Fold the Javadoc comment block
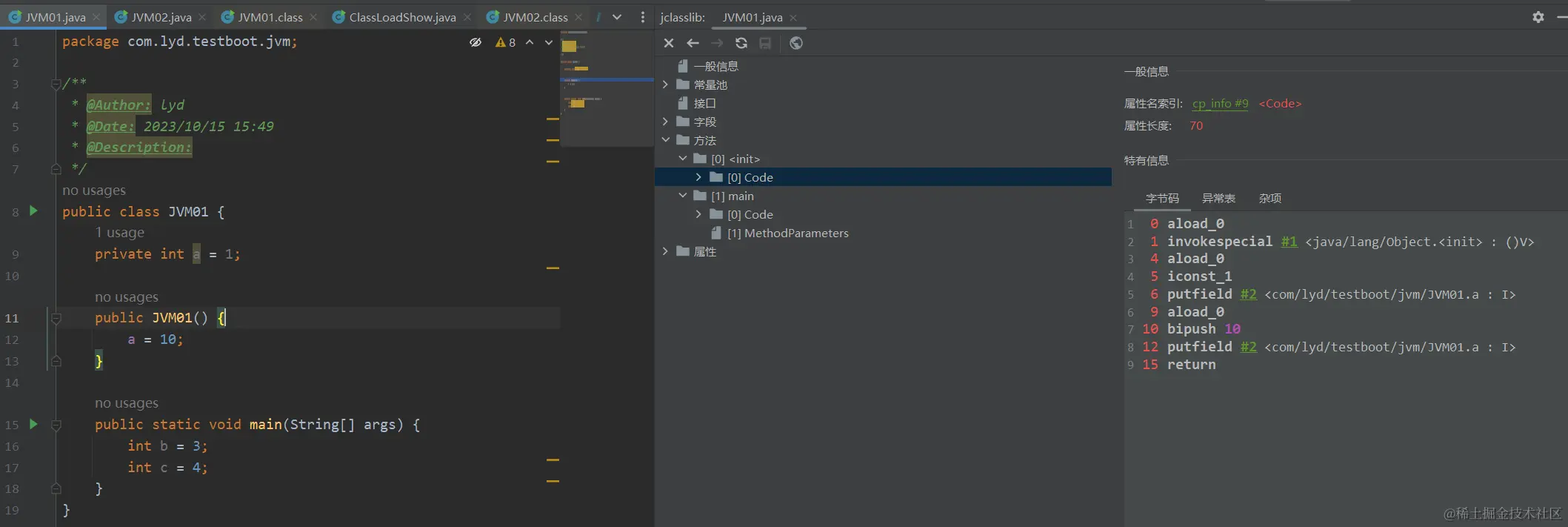Image resolution: width=1568 pixels, height=527 pixels. click(56, 84)
